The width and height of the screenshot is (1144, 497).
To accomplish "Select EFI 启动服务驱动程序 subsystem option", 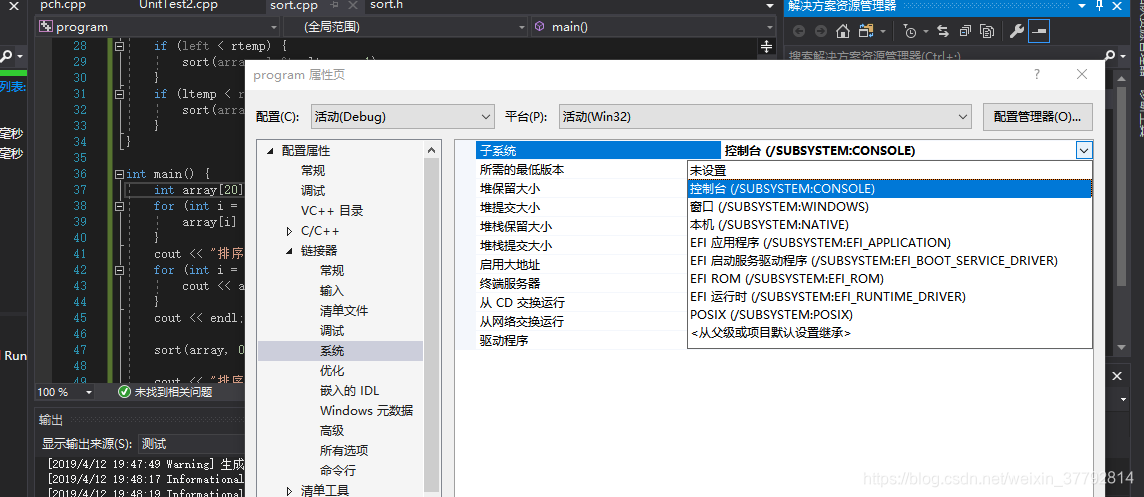I will tap(889, 261).
